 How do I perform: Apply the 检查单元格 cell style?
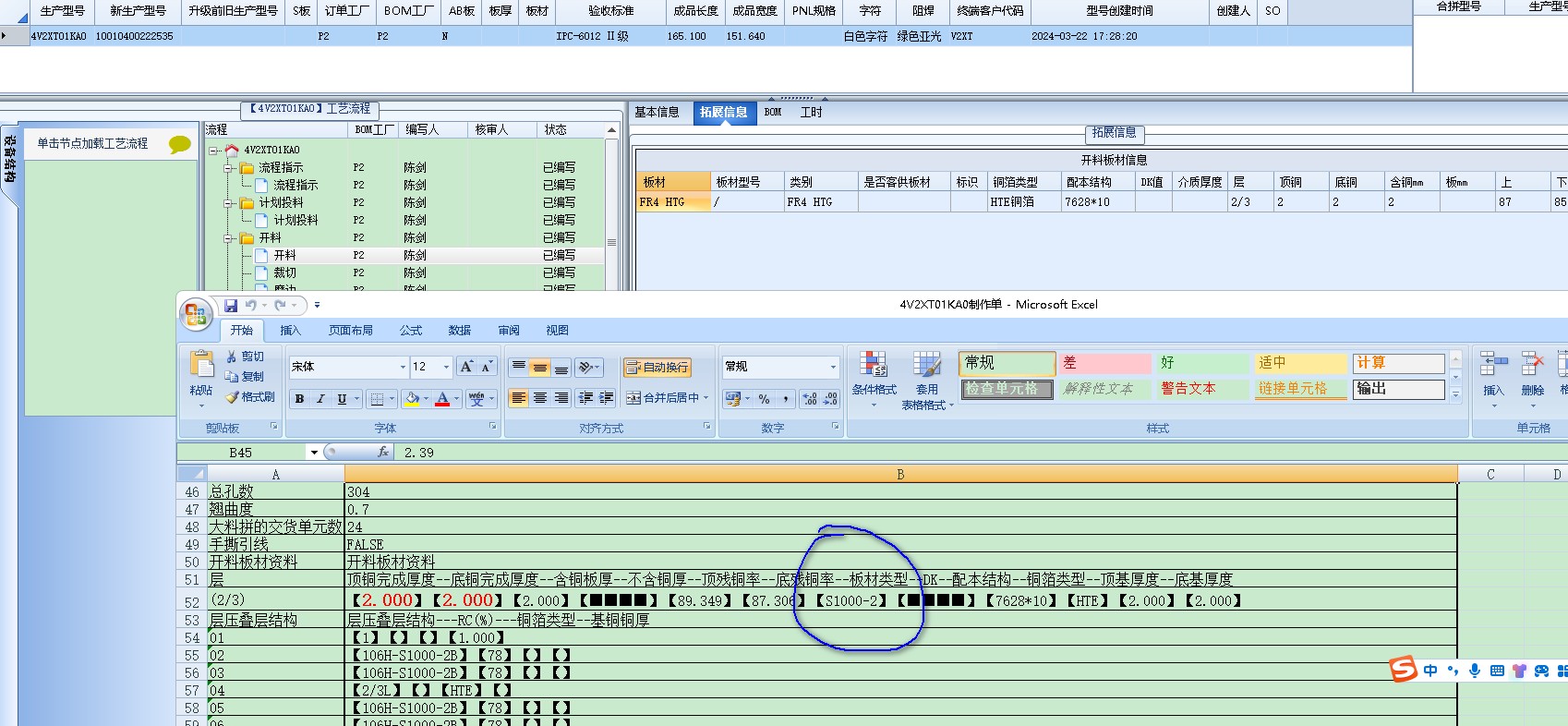[x=1007, y=389]
